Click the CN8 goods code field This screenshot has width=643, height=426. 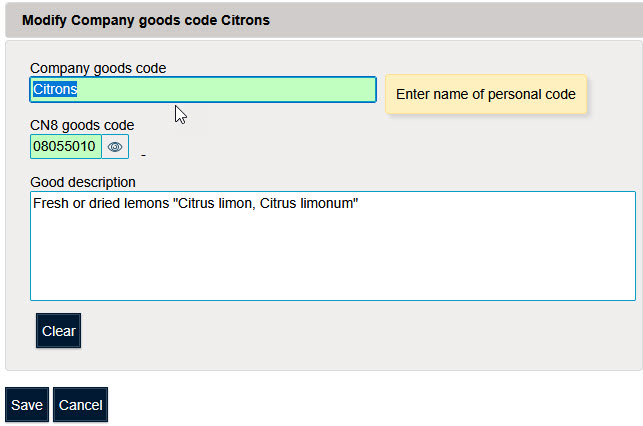[x=66, y=147]
